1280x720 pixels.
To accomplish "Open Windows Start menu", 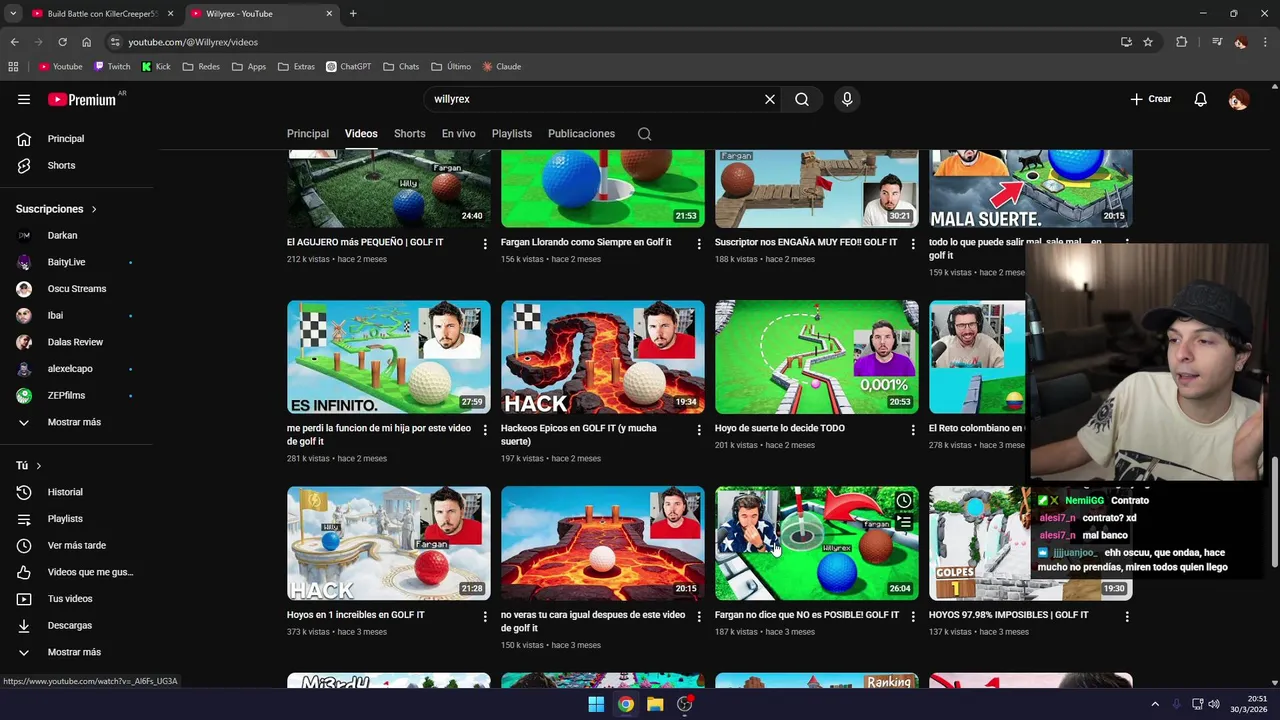I will 596,704.
